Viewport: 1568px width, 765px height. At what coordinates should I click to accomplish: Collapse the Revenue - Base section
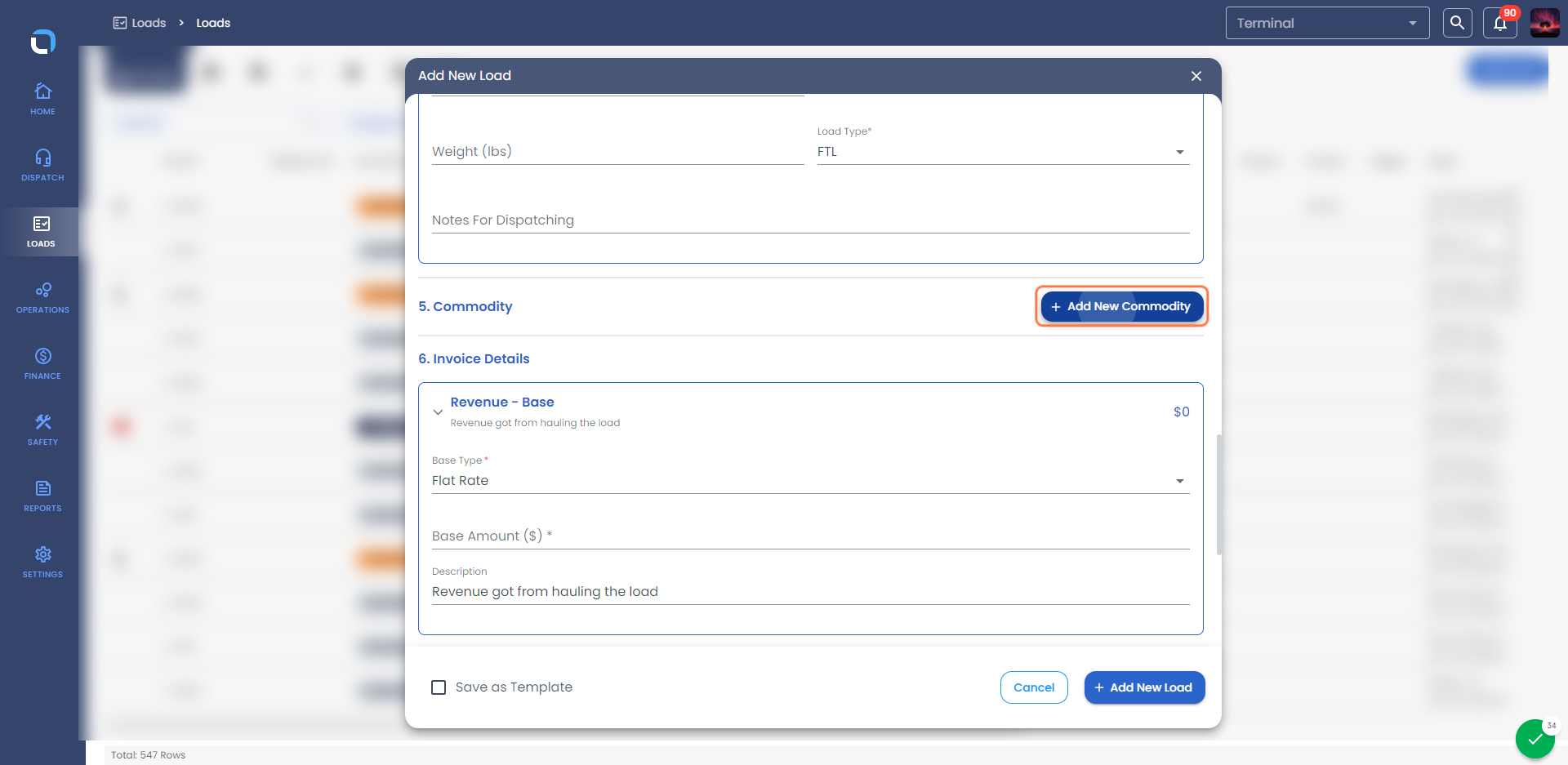[439, 412]
